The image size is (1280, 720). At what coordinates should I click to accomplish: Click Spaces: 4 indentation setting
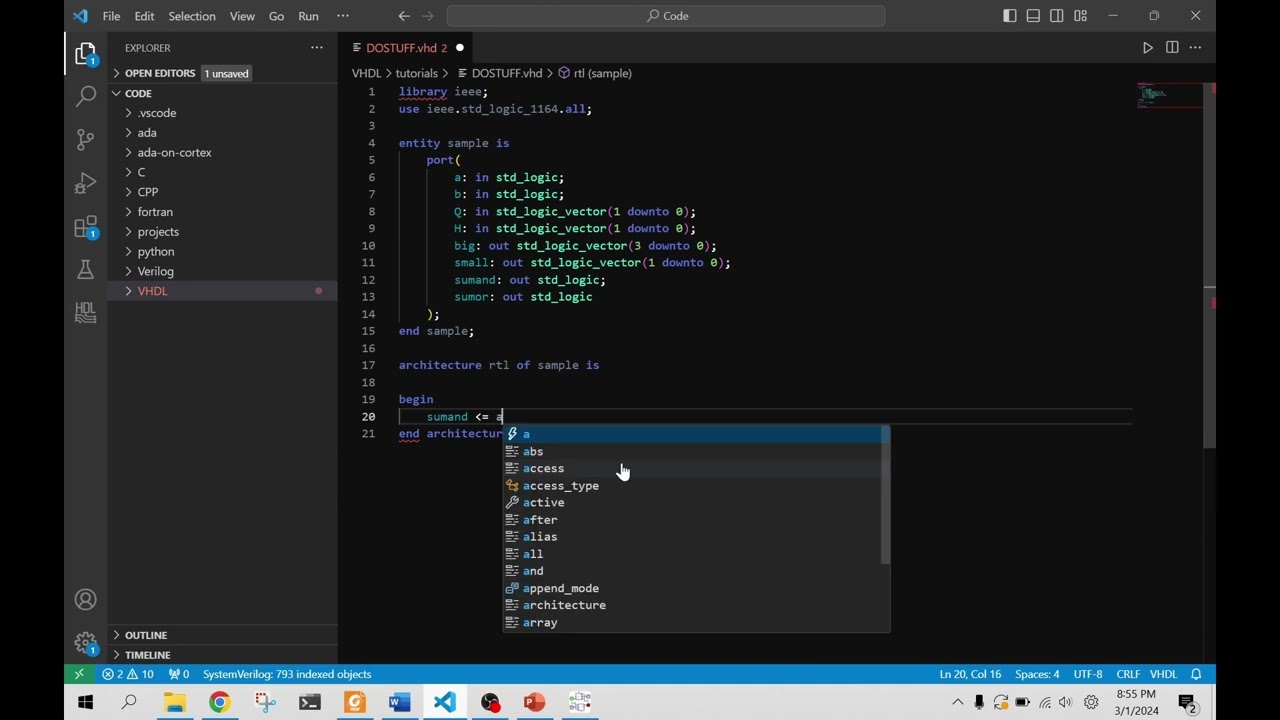click(1037, 674)
